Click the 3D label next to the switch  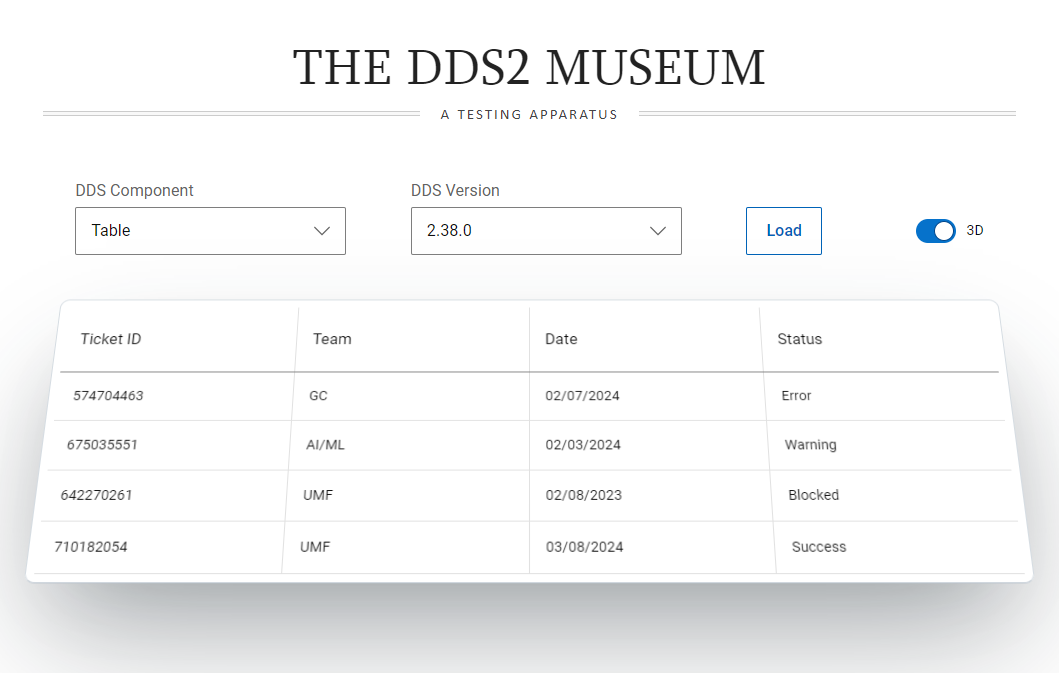pos(974,230)
